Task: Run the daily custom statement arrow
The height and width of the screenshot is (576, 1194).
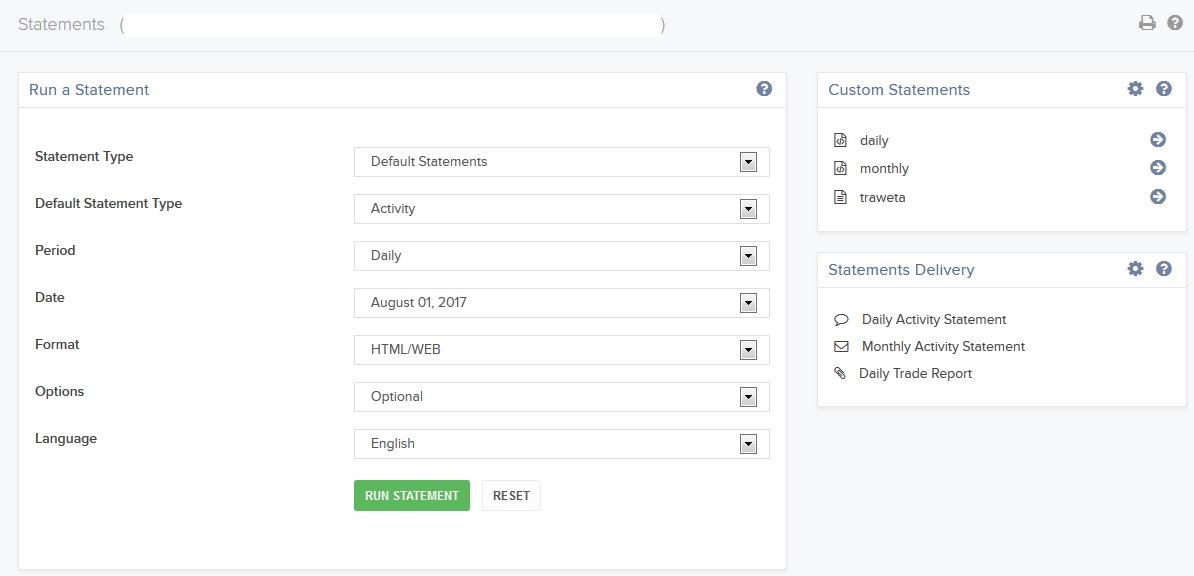Action: (x=1158, y=140)
